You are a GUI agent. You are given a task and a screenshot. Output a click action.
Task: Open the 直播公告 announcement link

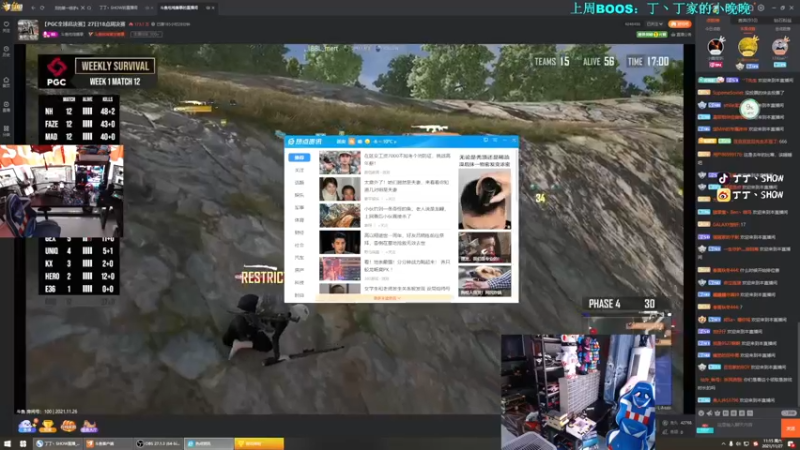(681, 34)
